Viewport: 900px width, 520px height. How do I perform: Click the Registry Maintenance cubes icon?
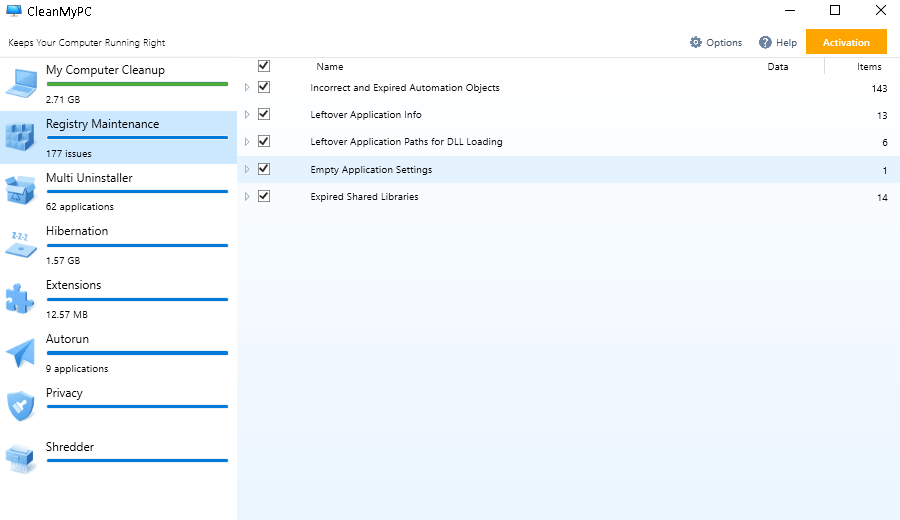point(21,137)
